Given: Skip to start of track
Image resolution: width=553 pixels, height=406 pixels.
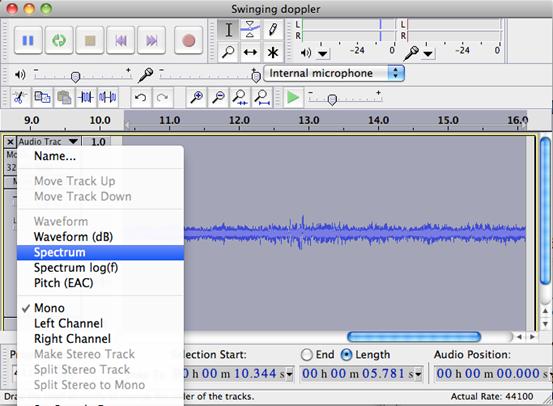Looking at the screenshot, I should pos(121,40).
